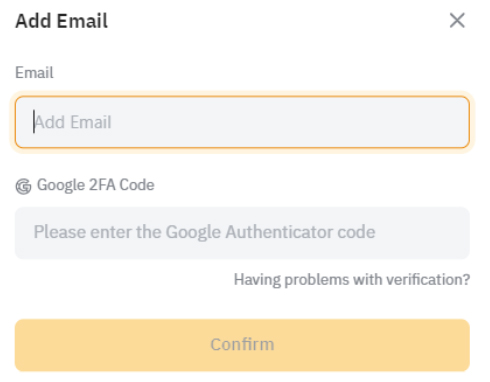The width and height of the screenshot is (490, 382).
Task: Activate the gray 2FA code entry box
Action: 242,233
